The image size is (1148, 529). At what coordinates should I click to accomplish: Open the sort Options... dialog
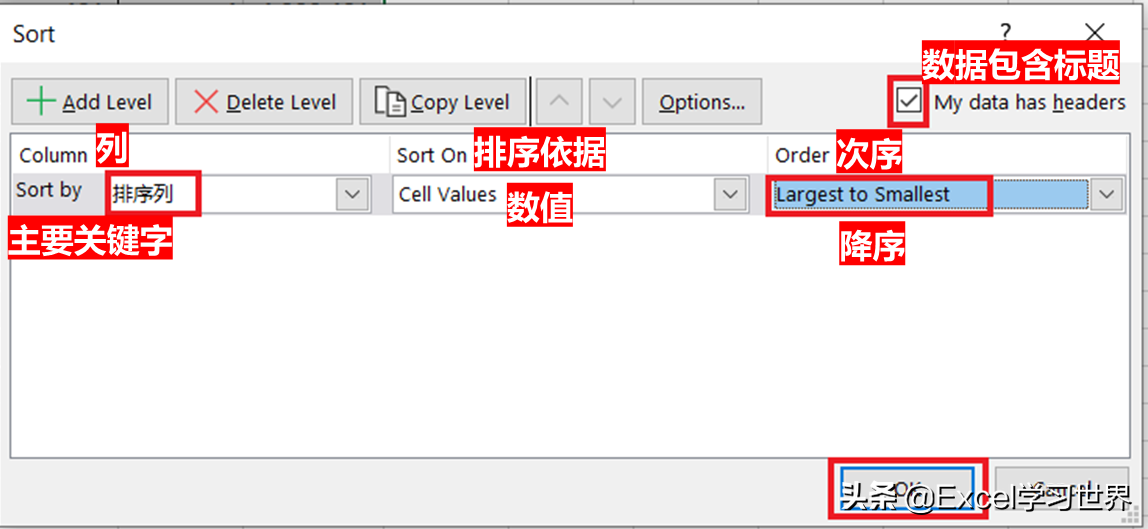click(x=702, y=101)
